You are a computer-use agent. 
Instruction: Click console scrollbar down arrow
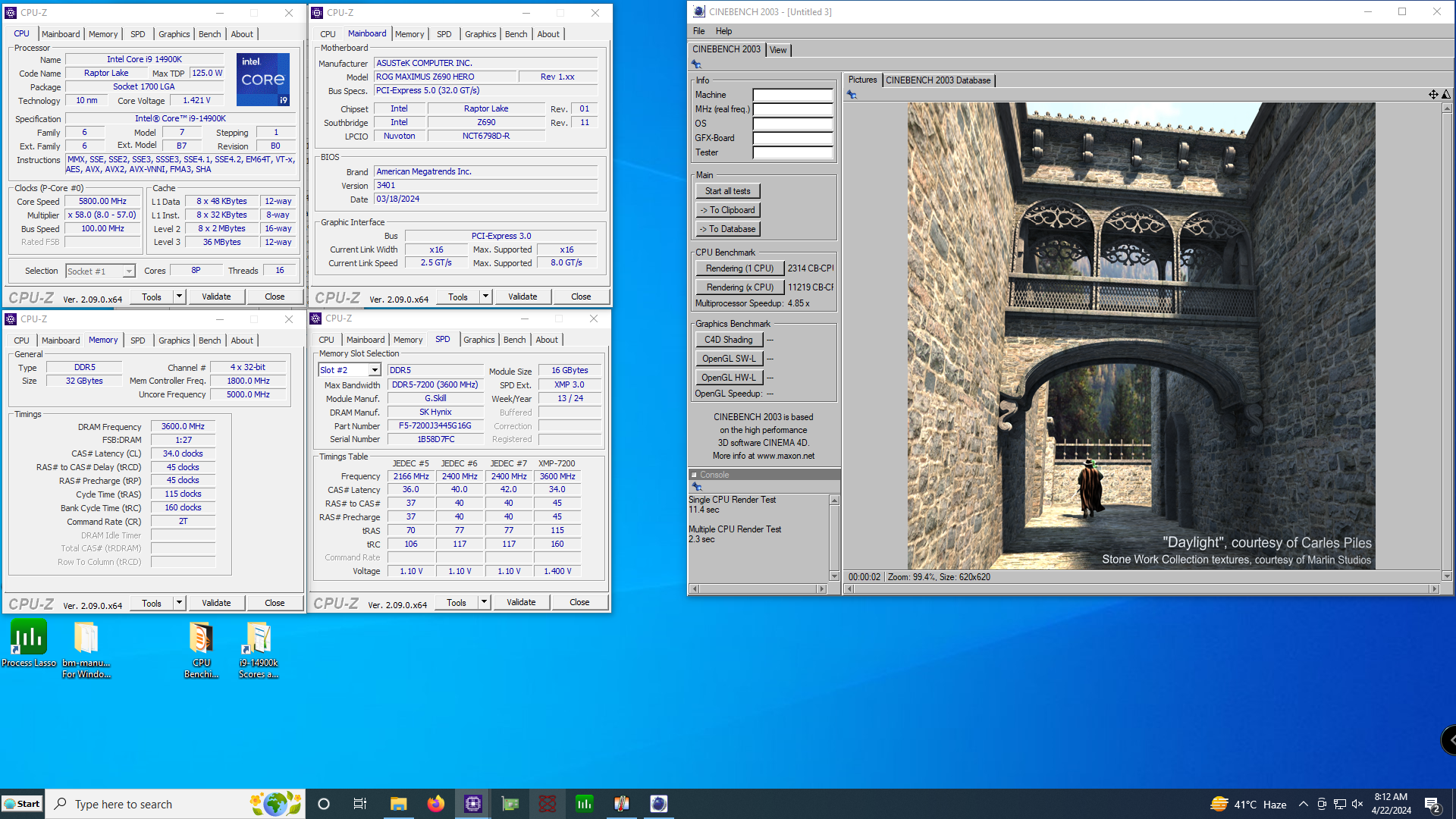pos(834,576)
